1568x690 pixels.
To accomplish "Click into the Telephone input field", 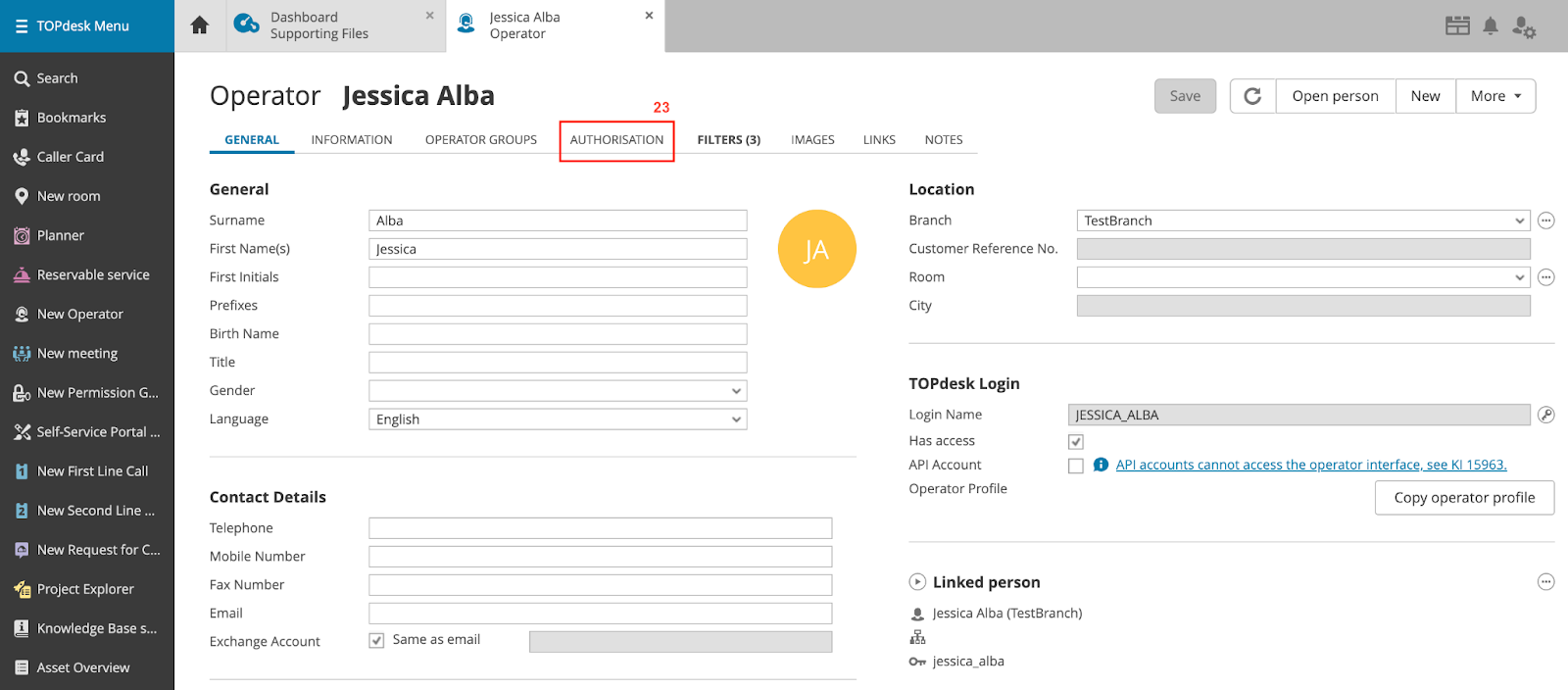I will tap(600, 528).
